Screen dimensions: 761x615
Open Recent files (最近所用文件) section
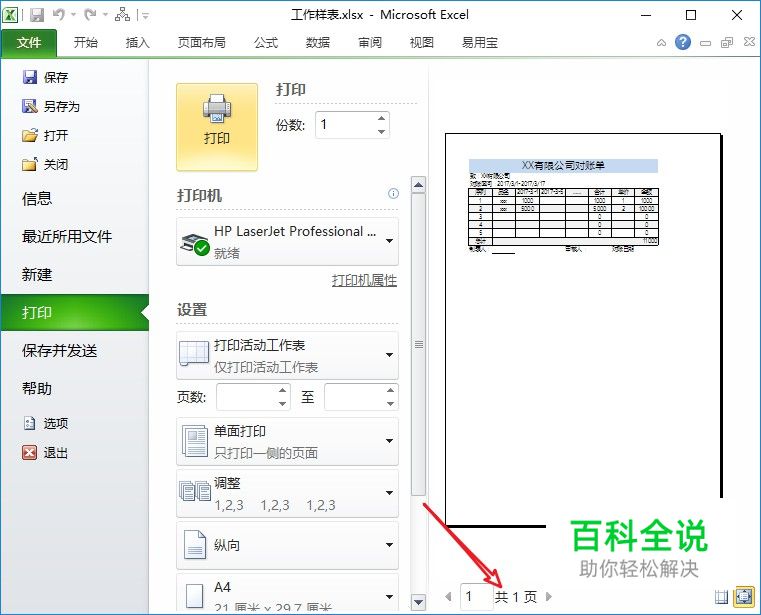[67, 236]
